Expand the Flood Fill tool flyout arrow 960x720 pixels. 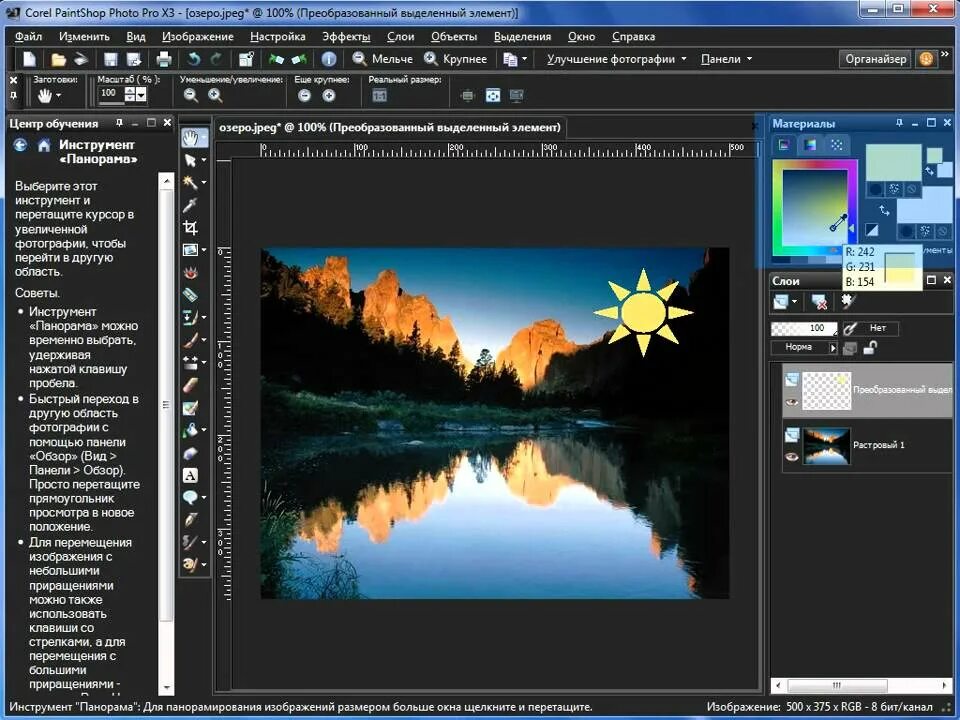pos(204,430)
